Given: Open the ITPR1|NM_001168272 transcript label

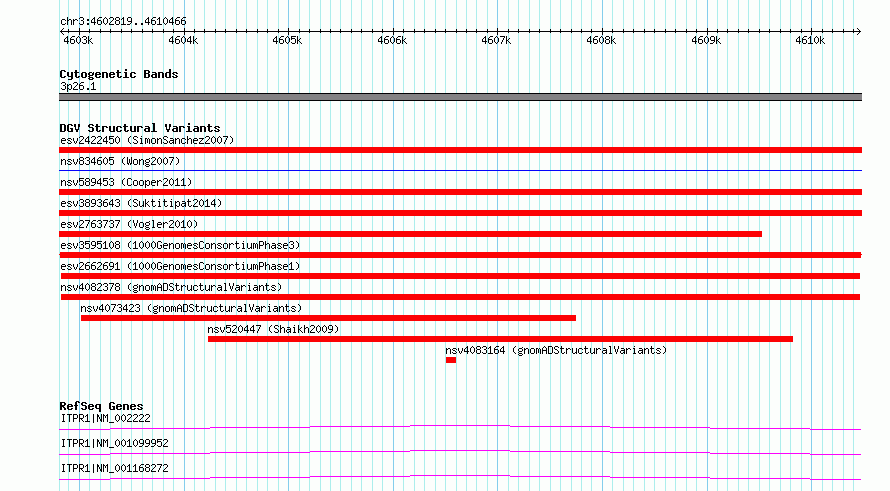Looking at the screenshot, I should point(114,468).
